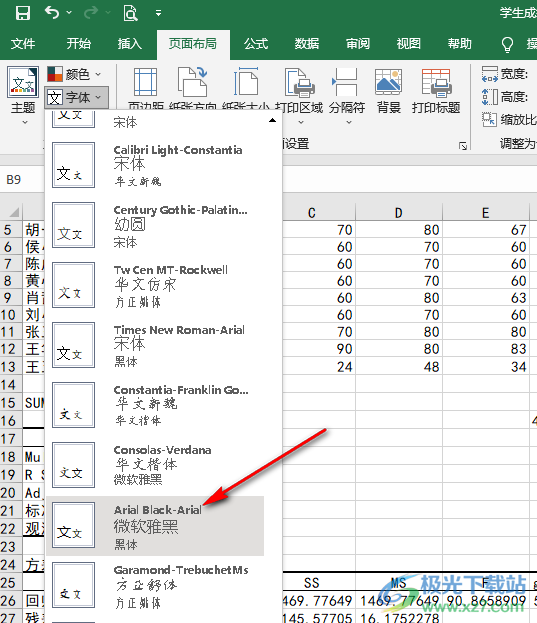This screenshot has height=623, width=537.
Task: Open the 文件 menu tab
Action: point(23,43)
